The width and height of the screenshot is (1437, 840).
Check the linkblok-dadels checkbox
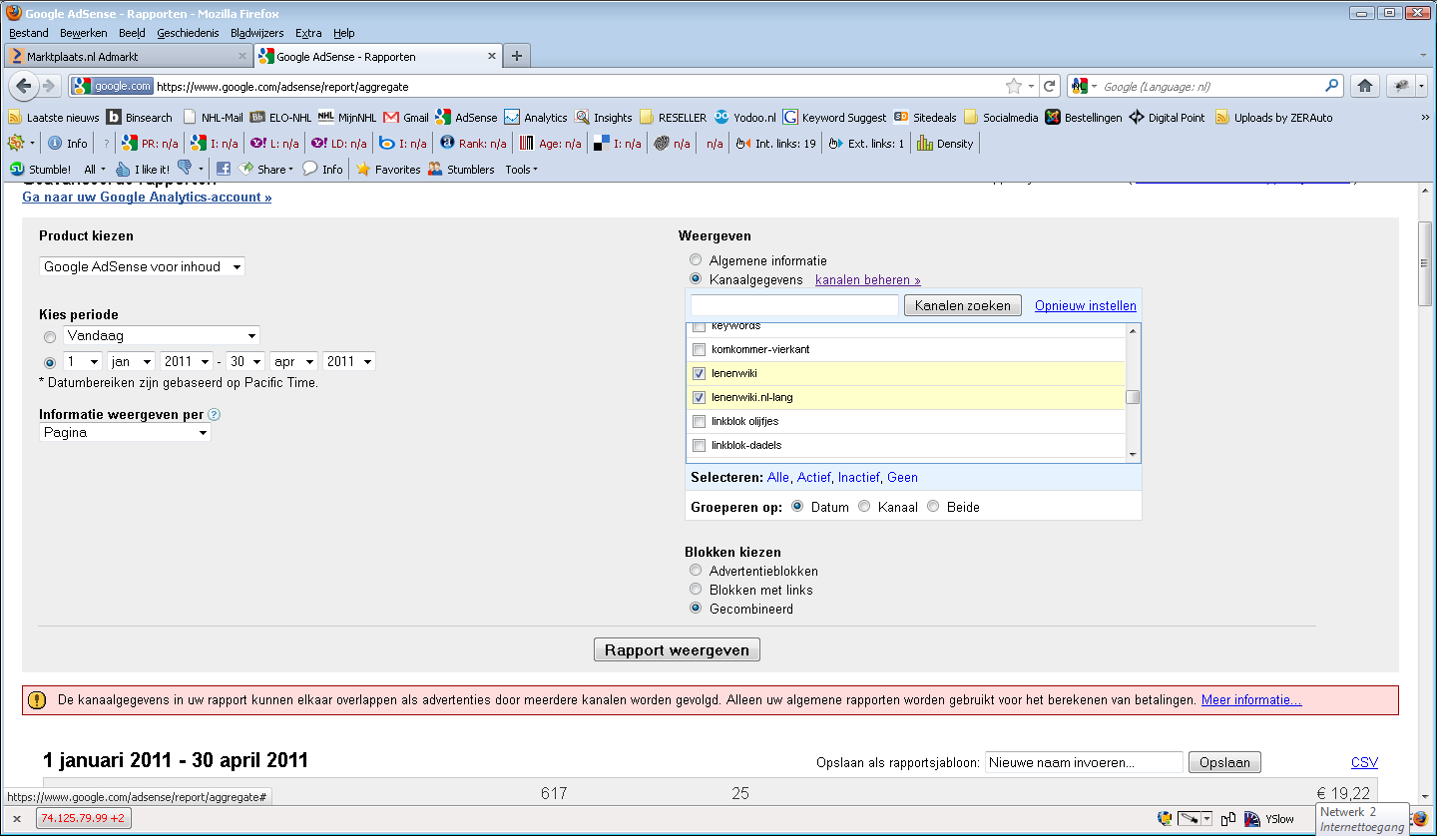pos(699,445)
